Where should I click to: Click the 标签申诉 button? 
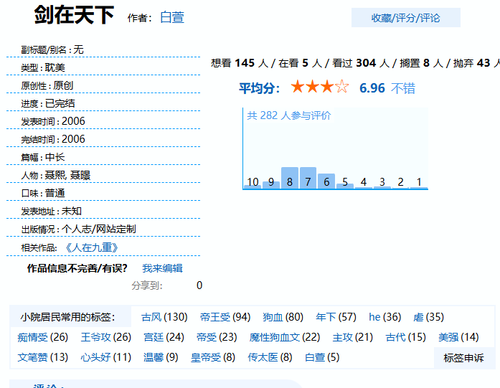pos(464,358)
